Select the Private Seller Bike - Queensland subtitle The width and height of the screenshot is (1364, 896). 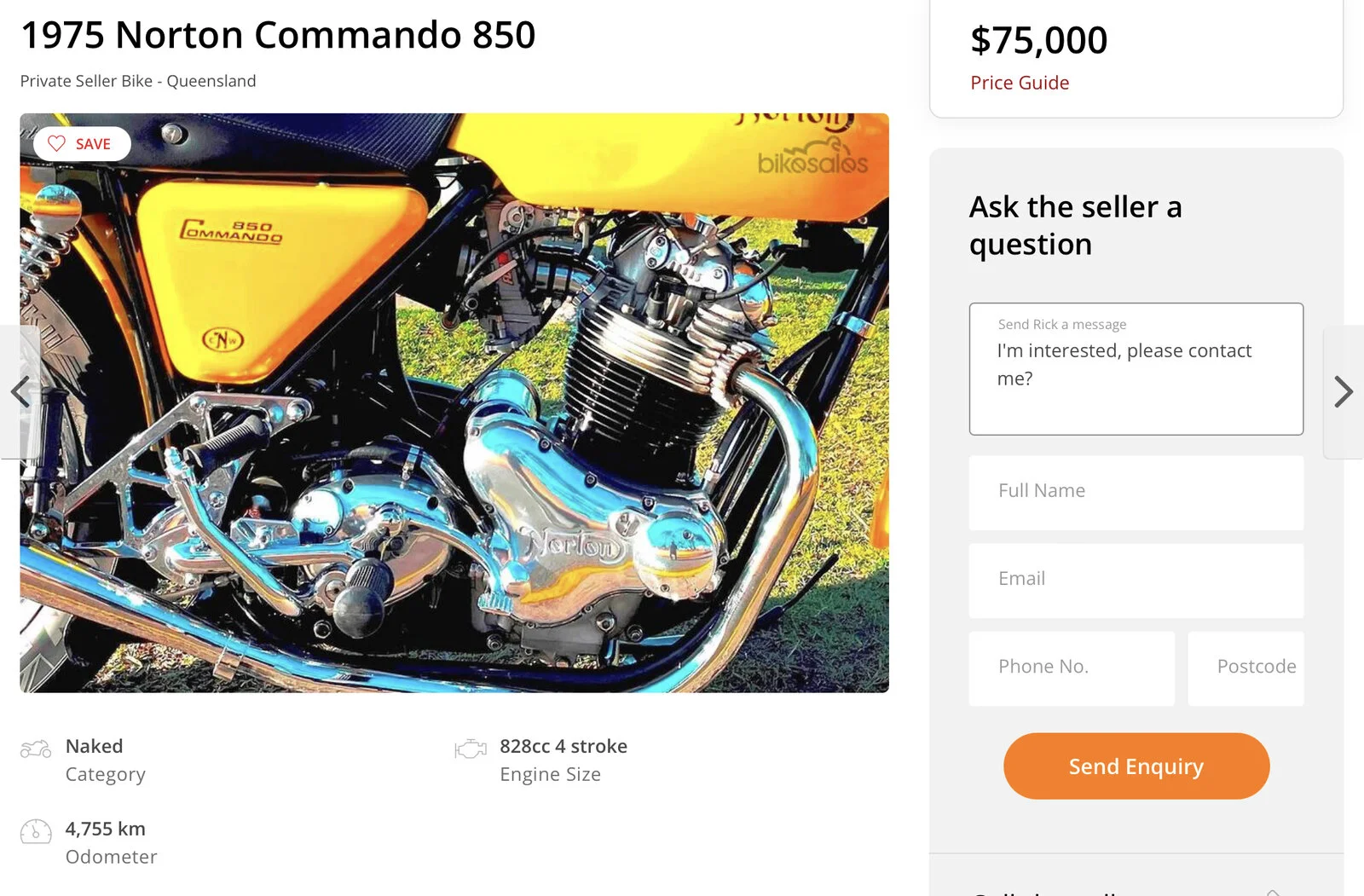point(137,81)
